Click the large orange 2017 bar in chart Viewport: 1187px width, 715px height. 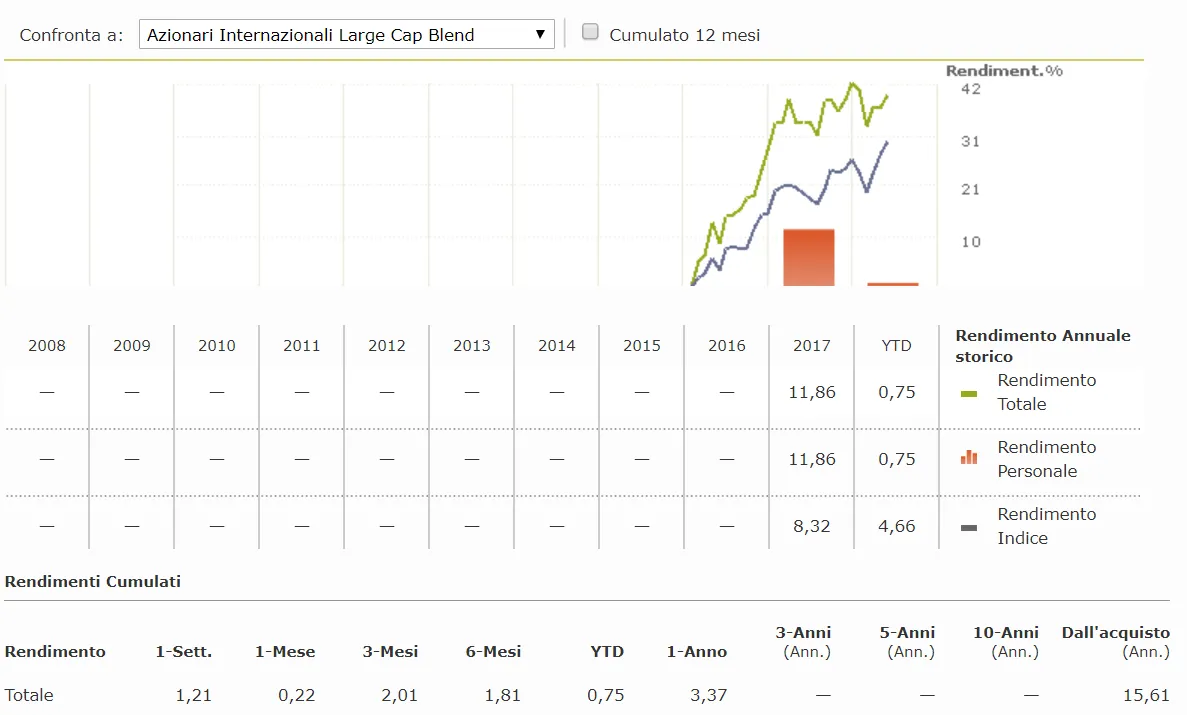click(808, 258)
